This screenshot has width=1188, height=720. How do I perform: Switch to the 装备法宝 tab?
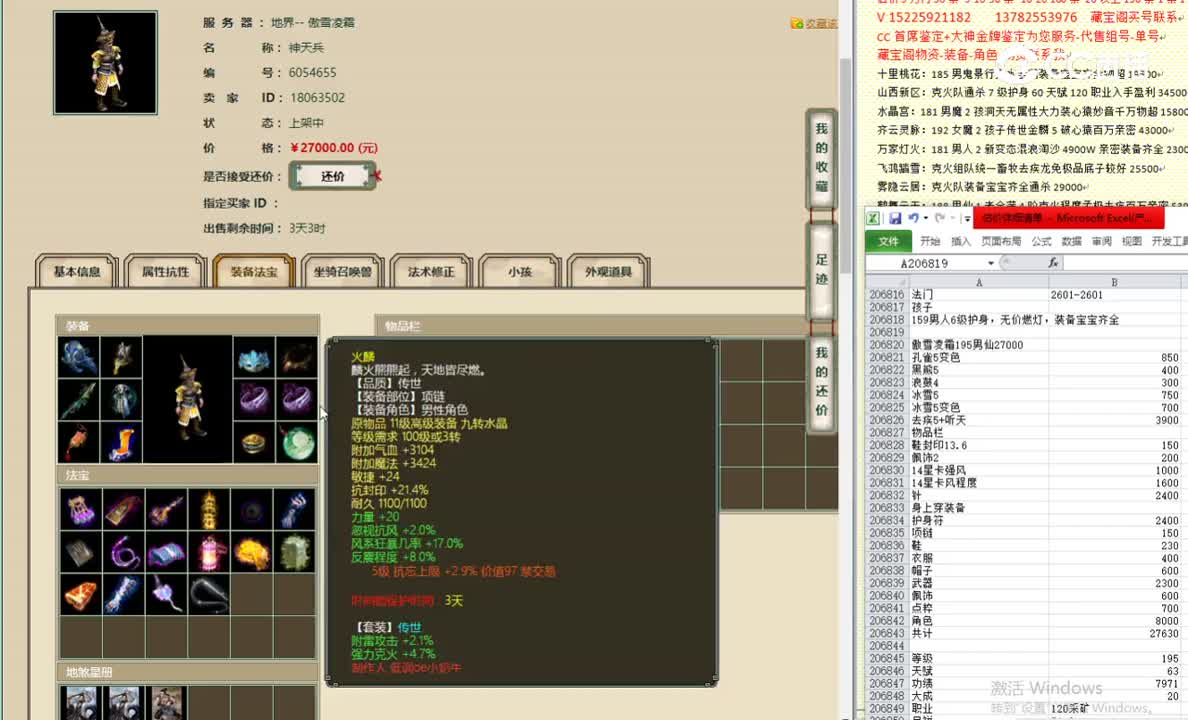(254, 271)
